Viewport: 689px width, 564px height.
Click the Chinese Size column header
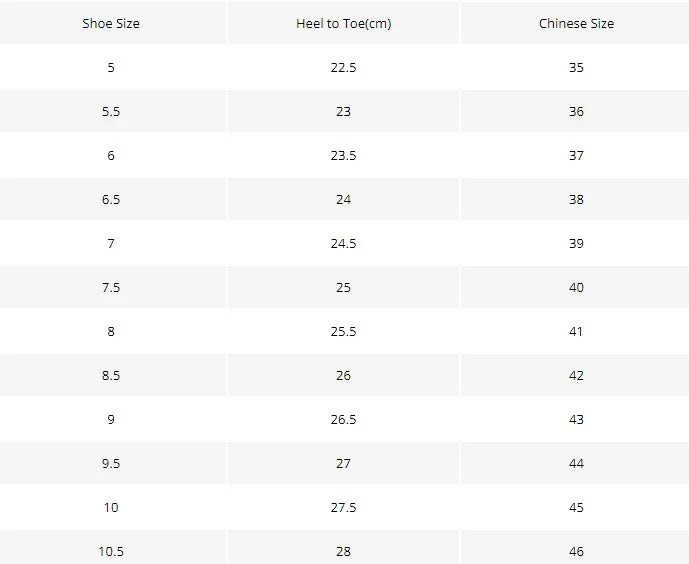point(576,23)
